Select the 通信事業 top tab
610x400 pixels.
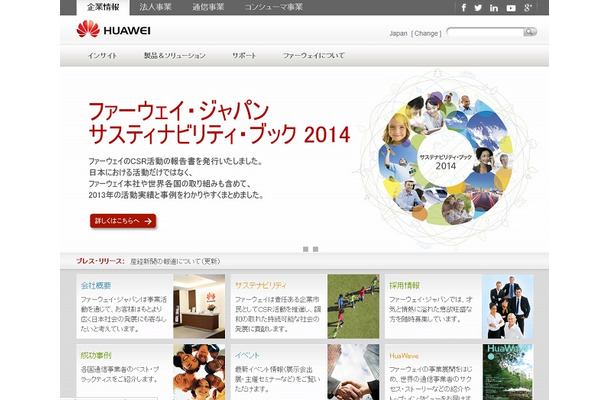(x=208, y=7)
